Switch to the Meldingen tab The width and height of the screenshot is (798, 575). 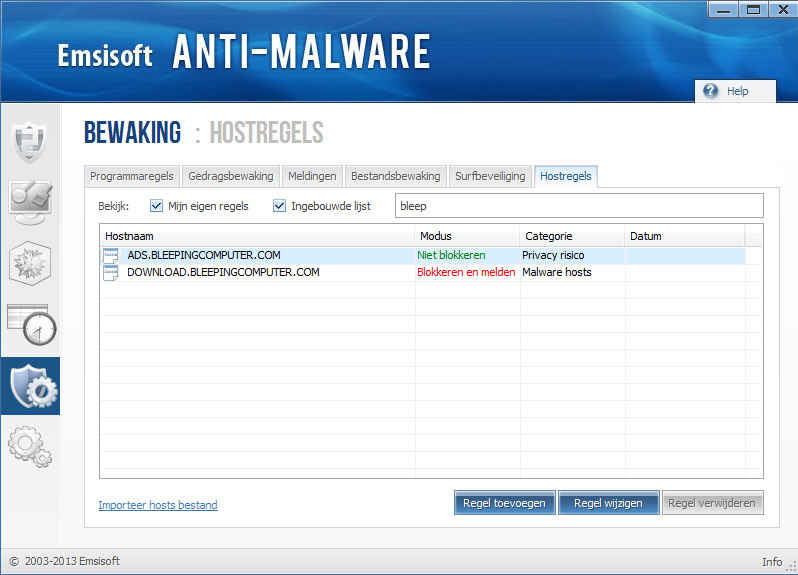312,176
